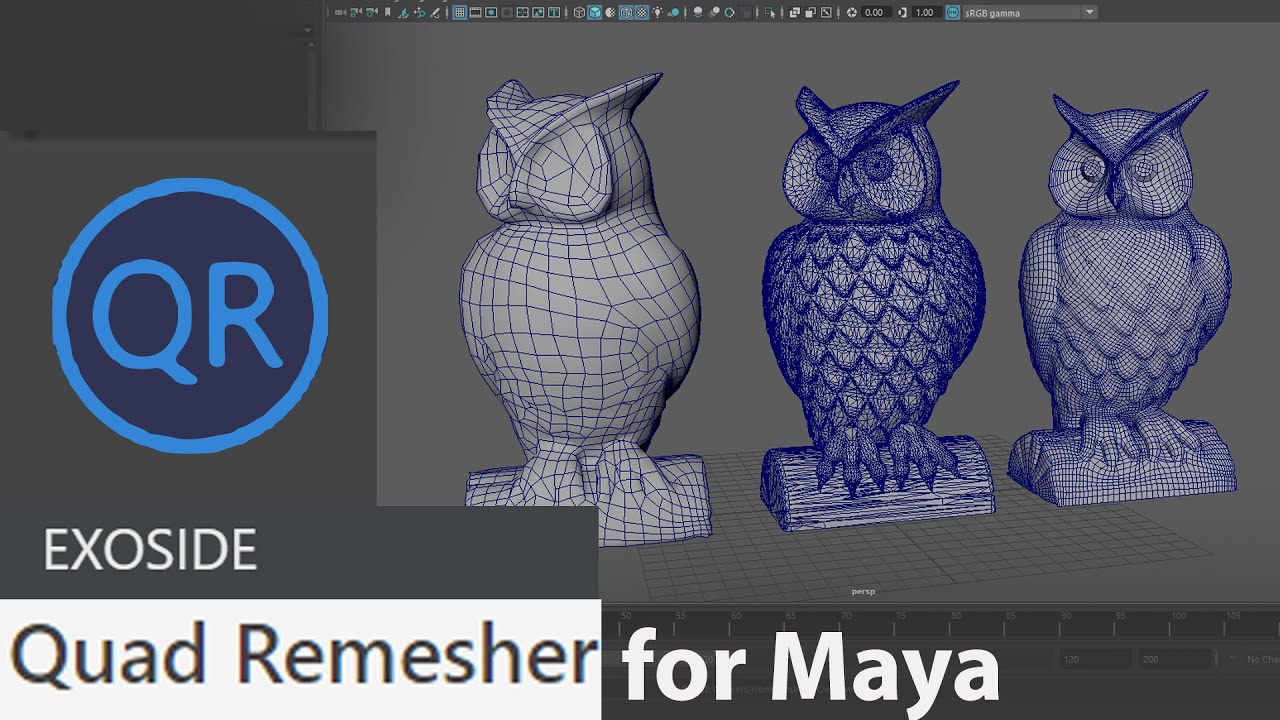
Task: Enable smooth shade all cube icon
Action: (x=595, y=13)
